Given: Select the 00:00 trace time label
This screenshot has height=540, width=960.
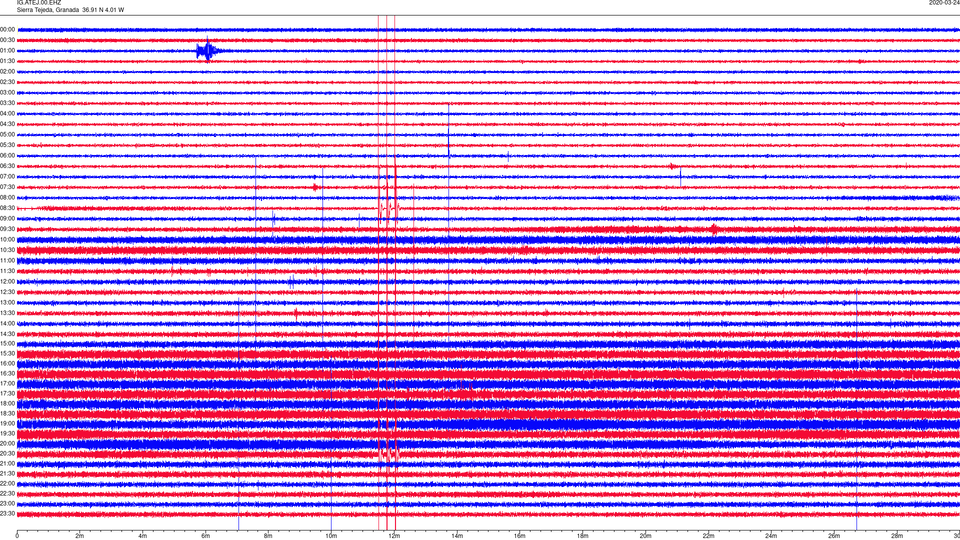Looking at the screenshot, I should tap(8, 29).
